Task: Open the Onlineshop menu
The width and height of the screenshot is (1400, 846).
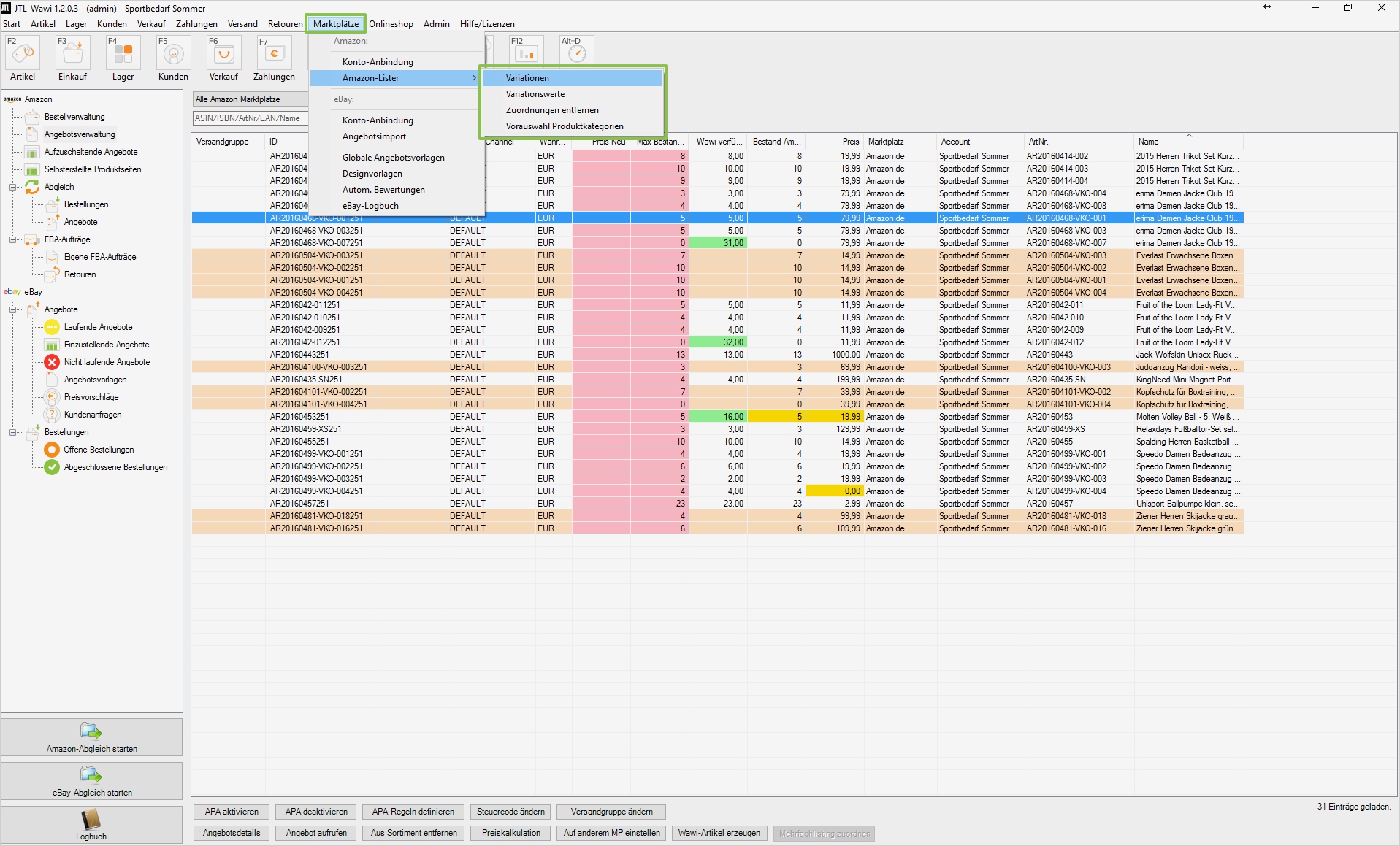Action: (x=391, y=24)
